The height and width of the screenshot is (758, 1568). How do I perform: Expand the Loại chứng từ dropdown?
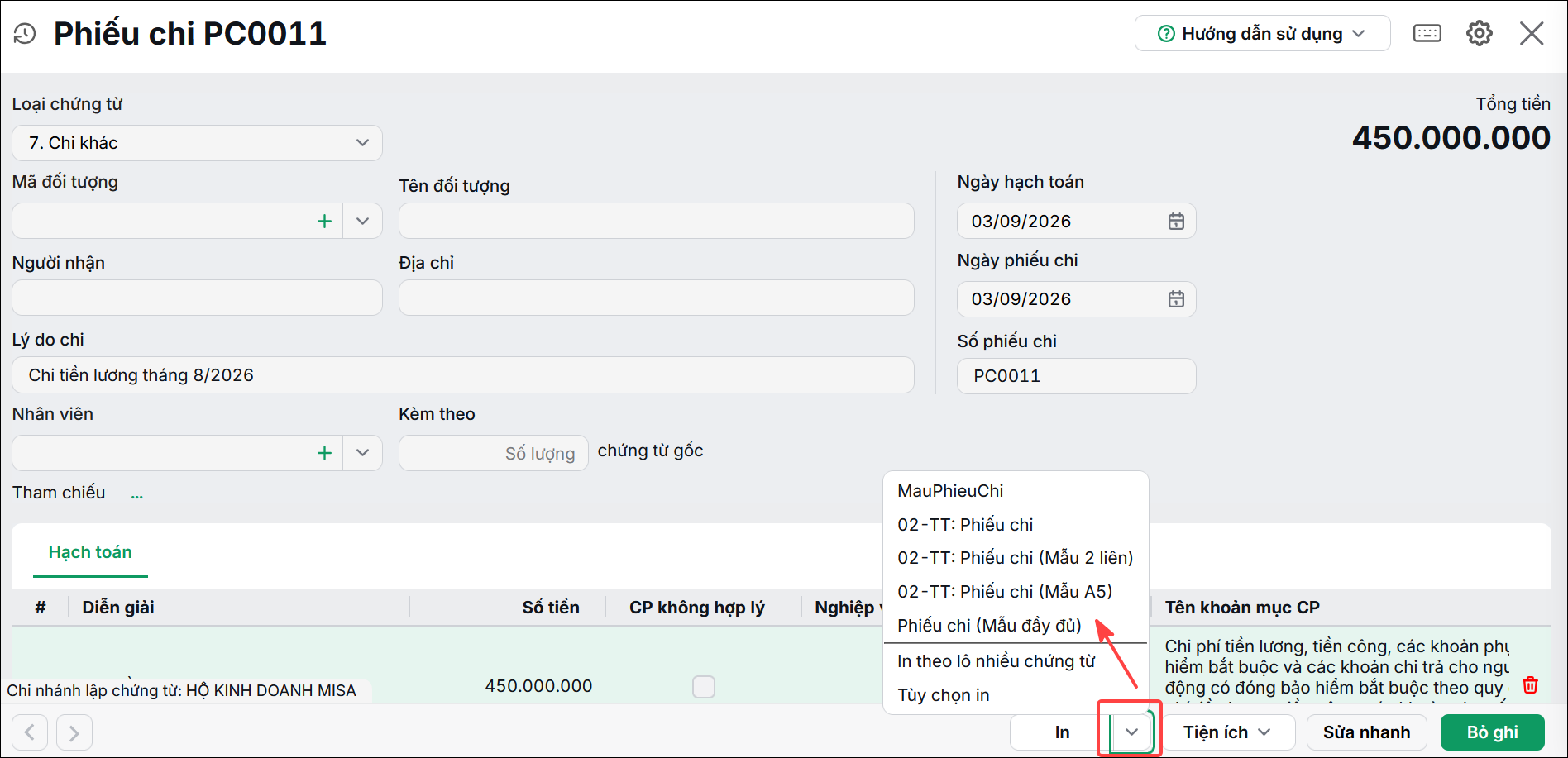tap(362, 143)
